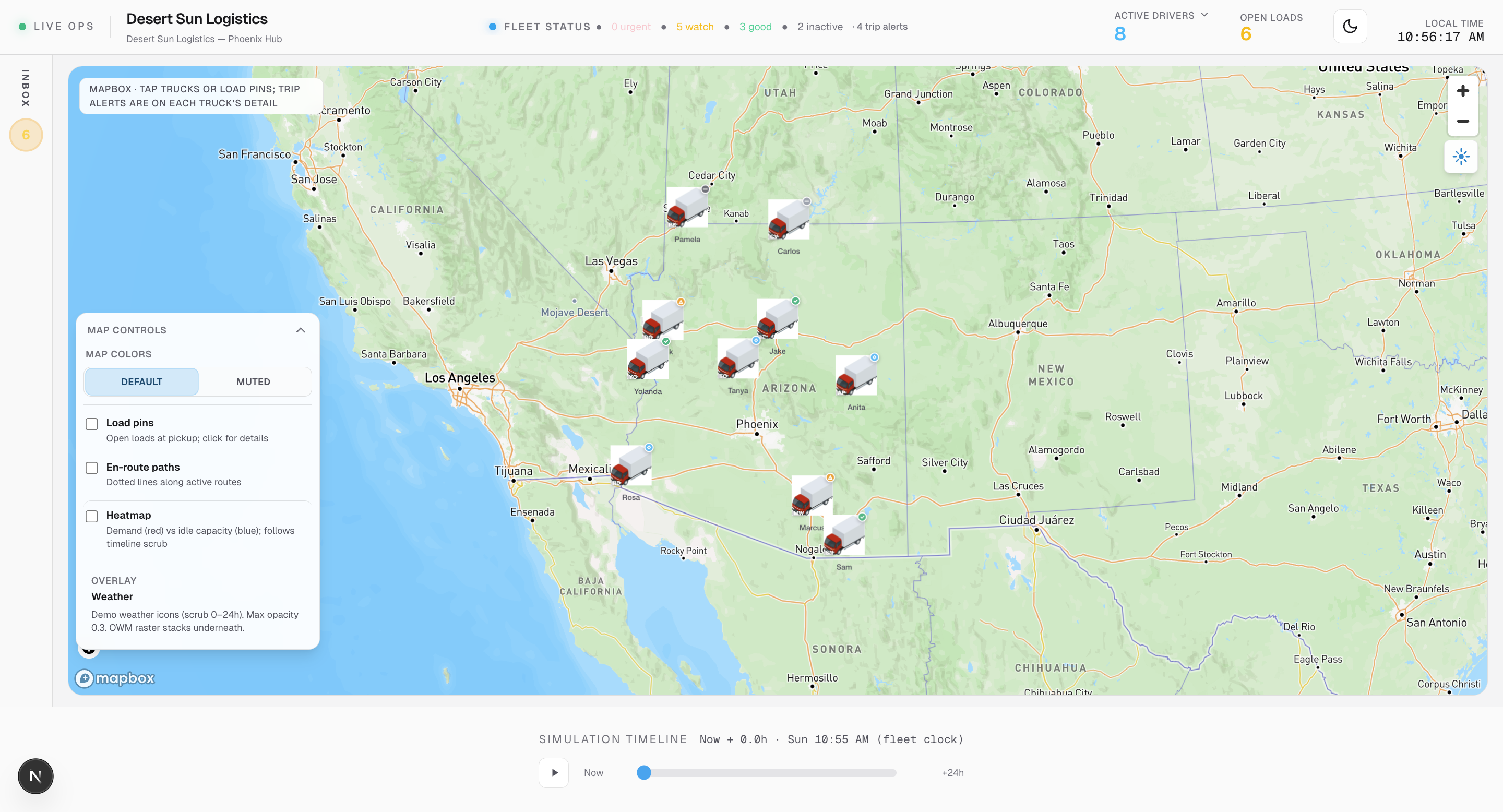This screenshot has height=812, width=1503.
Task: Zoom in on the map
Action: pos(1462,91)
